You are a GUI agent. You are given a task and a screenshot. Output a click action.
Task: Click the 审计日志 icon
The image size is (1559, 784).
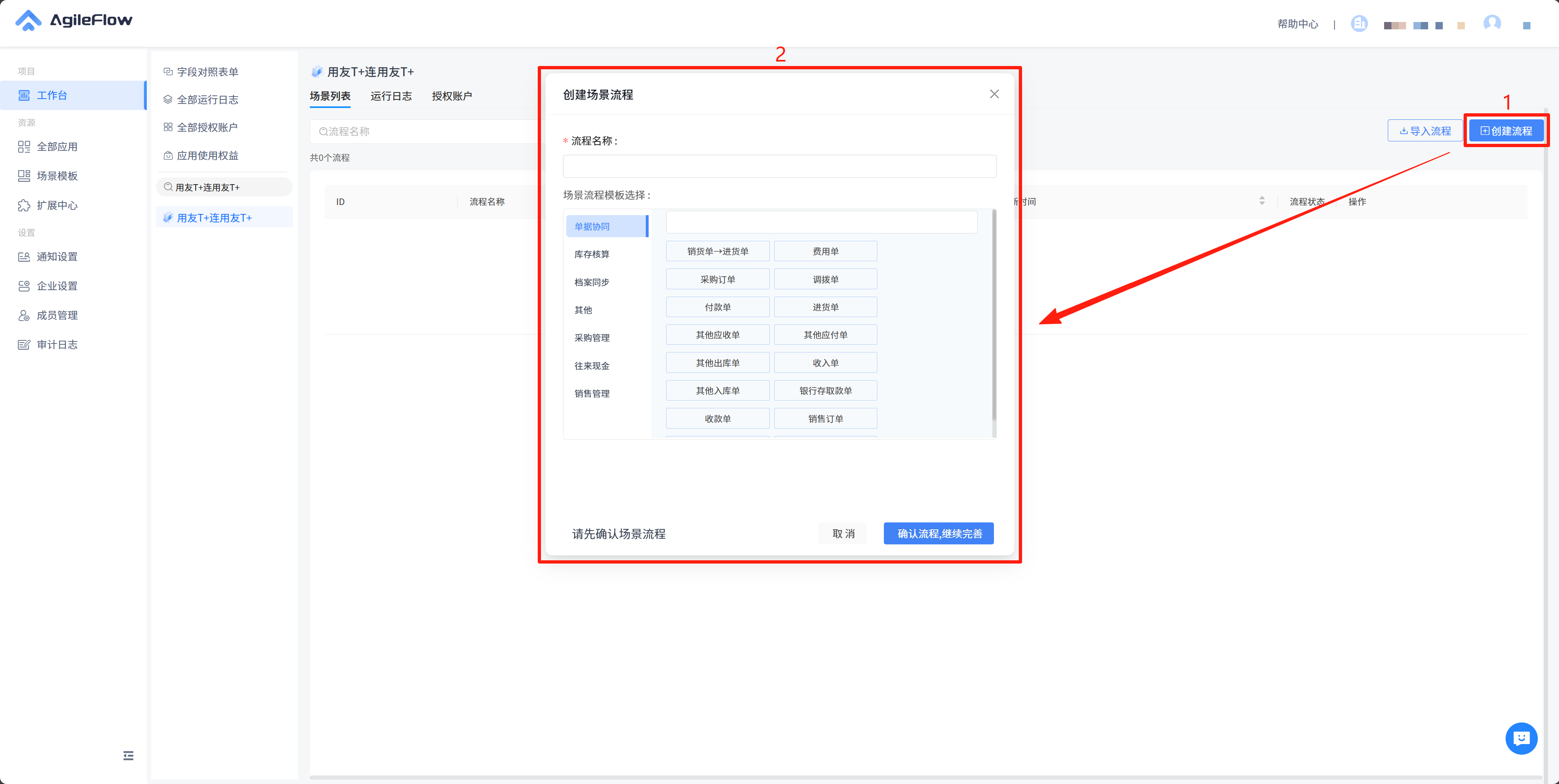[24, 344]
